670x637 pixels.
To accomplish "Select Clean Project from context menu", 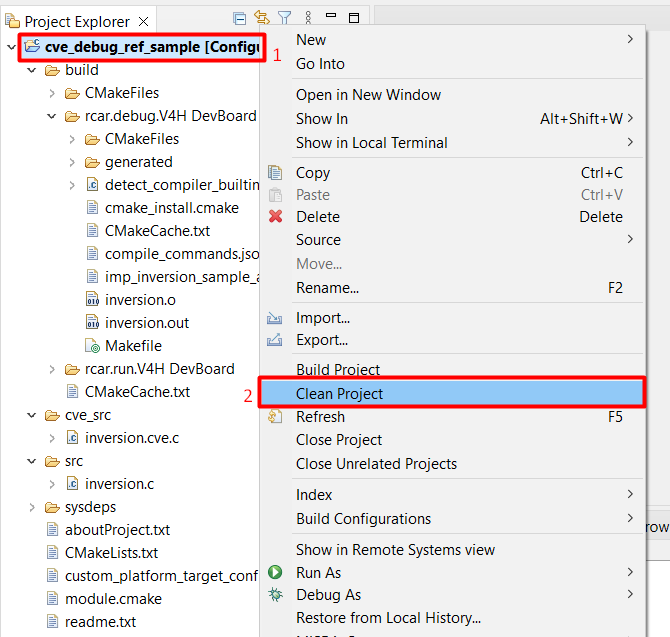I will [x=340, y=394].
